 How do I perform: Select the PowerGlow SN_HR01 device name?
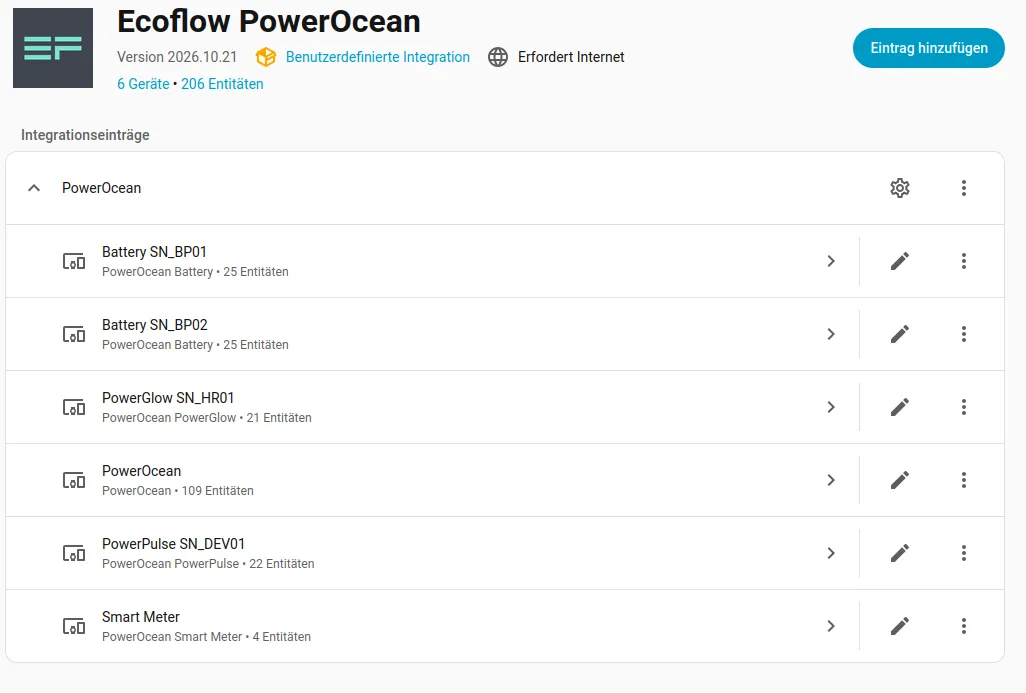(168, 398)
